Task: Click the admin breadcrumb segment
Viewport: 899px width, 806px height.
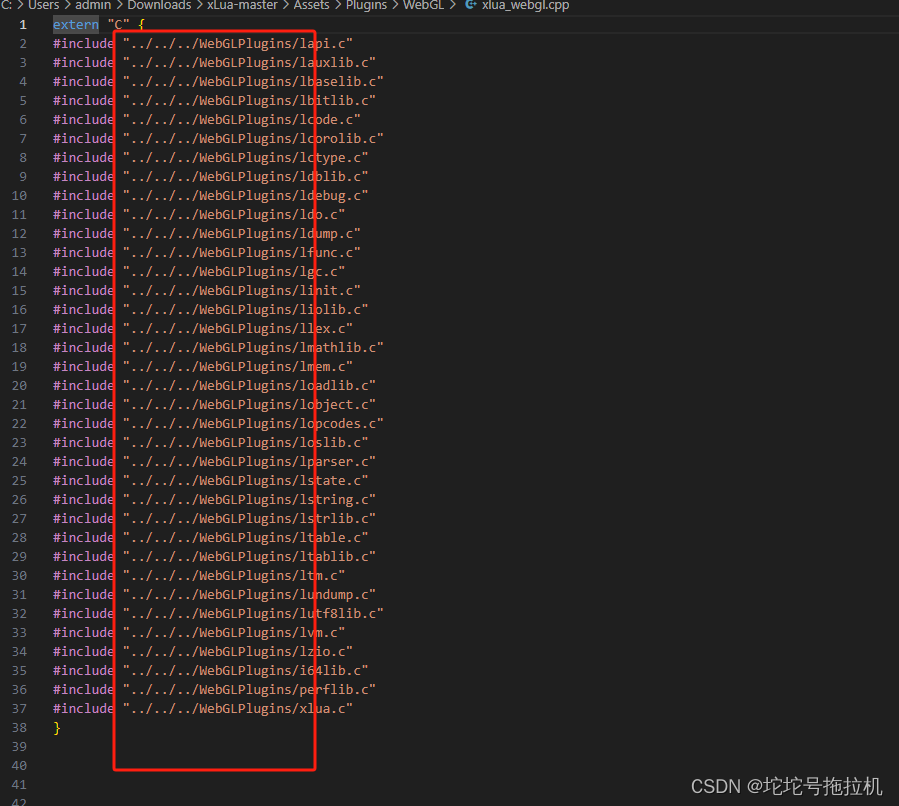Action: click(x=93, y=5)
